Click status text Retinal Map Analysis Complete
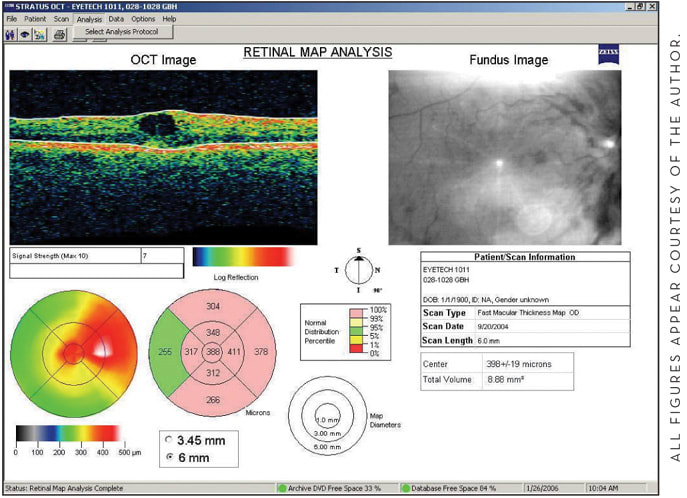This screenshot has width=687, height=498. coord(64,488)
